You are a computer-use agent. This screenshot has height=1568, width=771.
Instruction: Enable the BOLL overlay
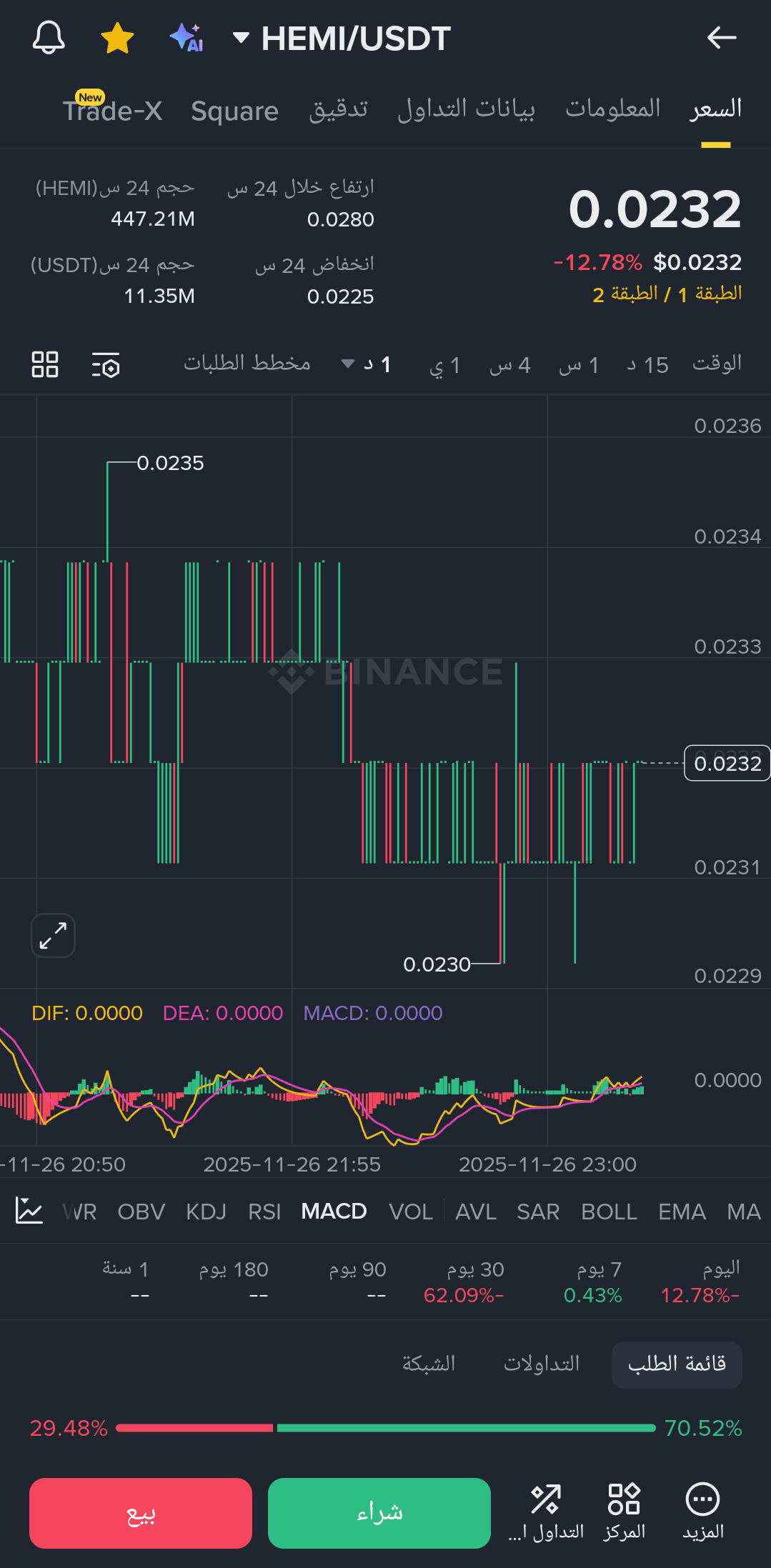(609, 1212)
